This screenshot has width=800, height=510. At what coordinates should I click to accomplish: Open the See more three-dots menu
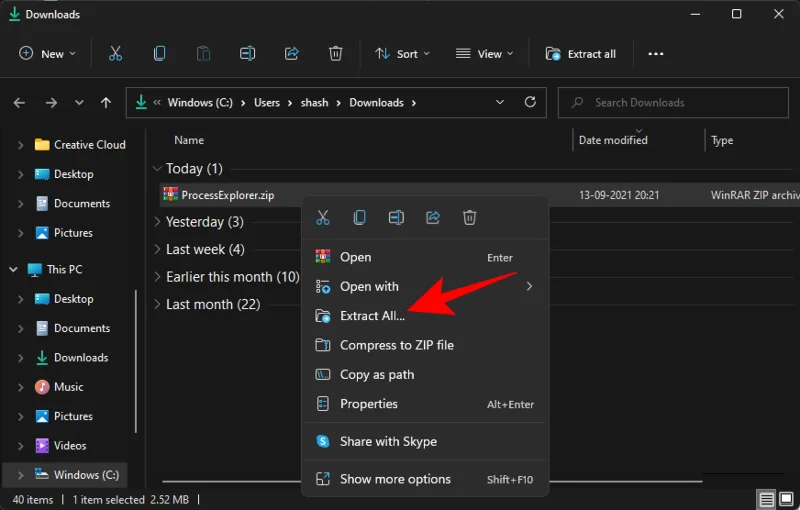click(x=656, y=54)
